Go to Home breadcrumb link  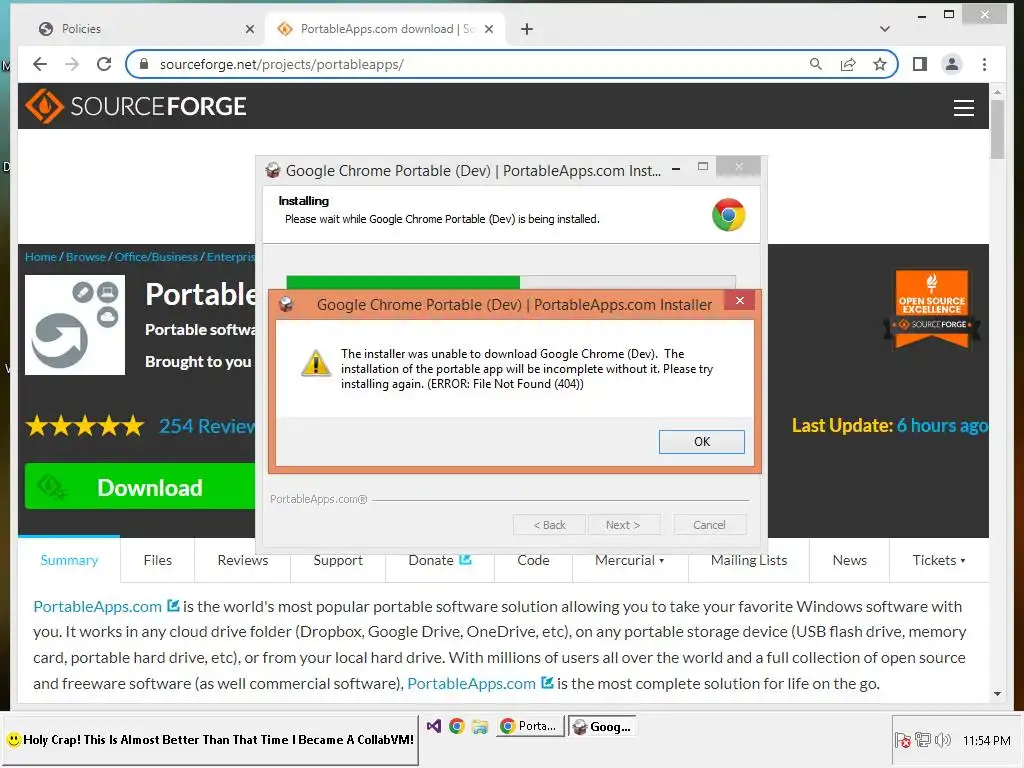(40, 257)
